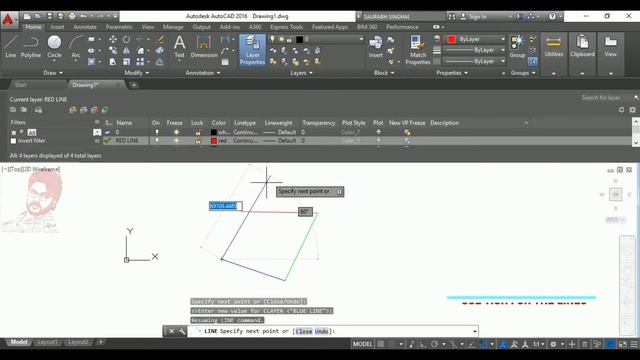Toggle Freeze for RED LINE layer
This screenshot has height=360, width=640.
point(176,140)
